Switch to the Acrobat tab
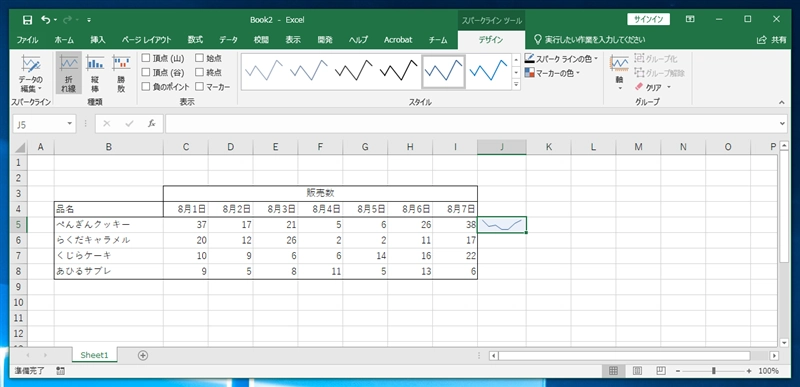Viewport: 800px width, 387px height. point(398,40)
